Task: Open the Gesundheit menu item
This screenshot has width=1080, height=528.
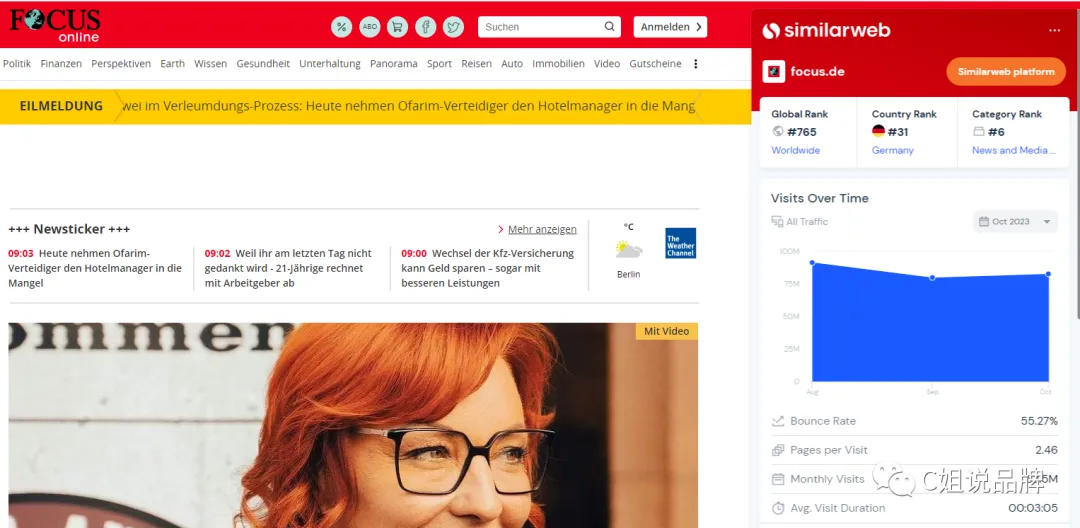Action: [263, 63]
